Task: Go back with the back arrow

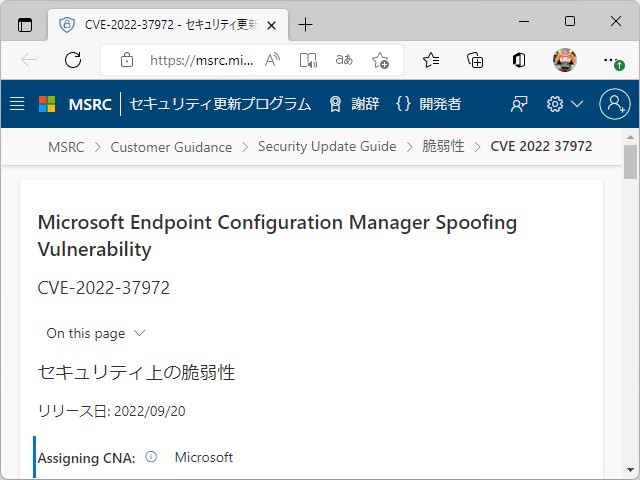Action: tap(29, 60)
